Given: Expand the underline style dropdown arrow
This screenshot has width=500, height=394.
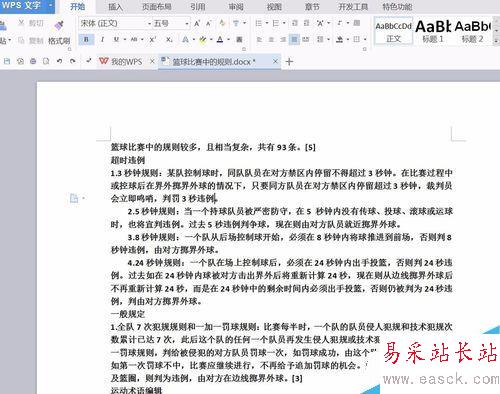Looking at the screenshot, I should tap(125, 40).
